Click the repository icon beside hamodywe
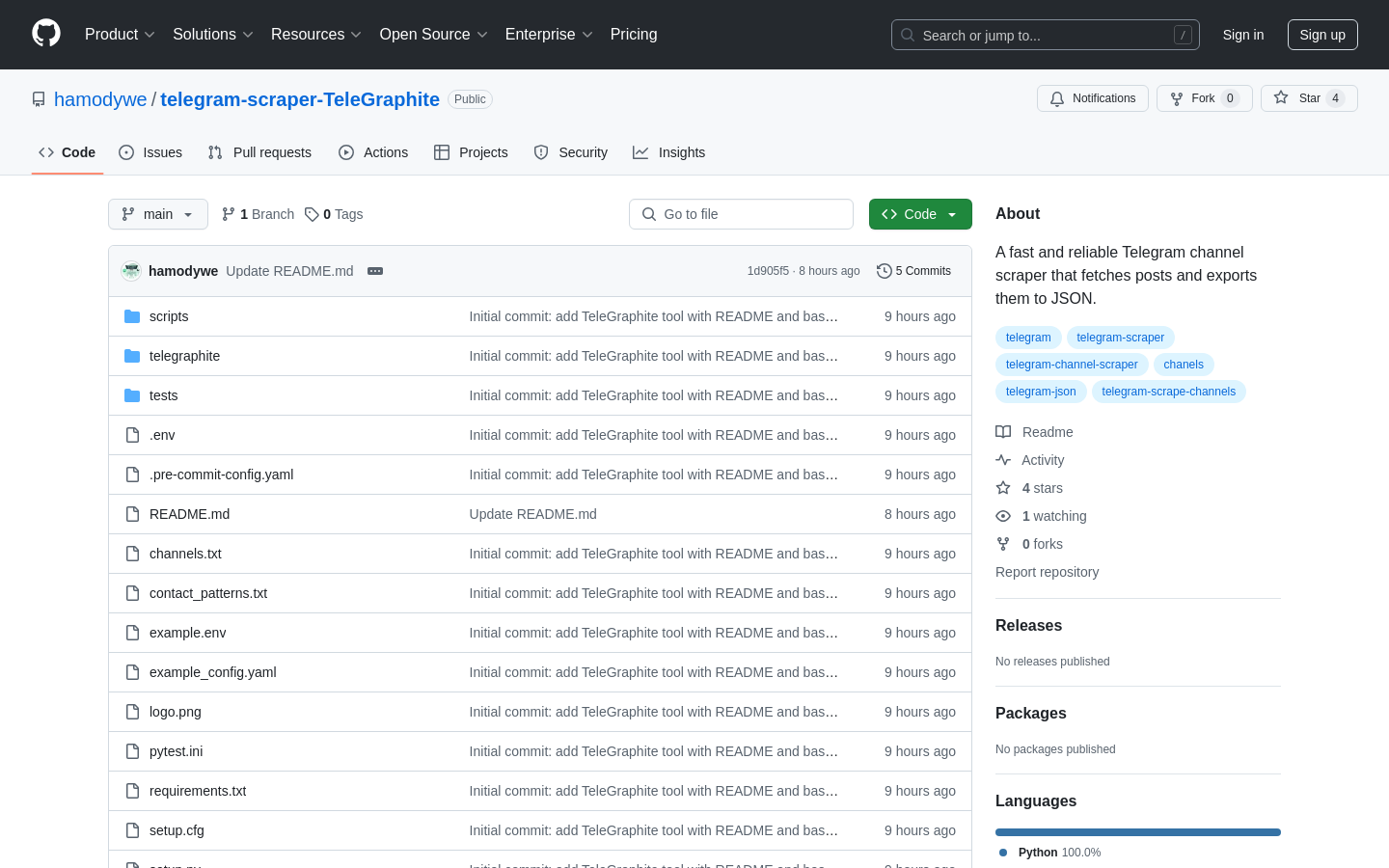Image resolution: width=1389 pixels, height=868 pixels. click(39, 99)
